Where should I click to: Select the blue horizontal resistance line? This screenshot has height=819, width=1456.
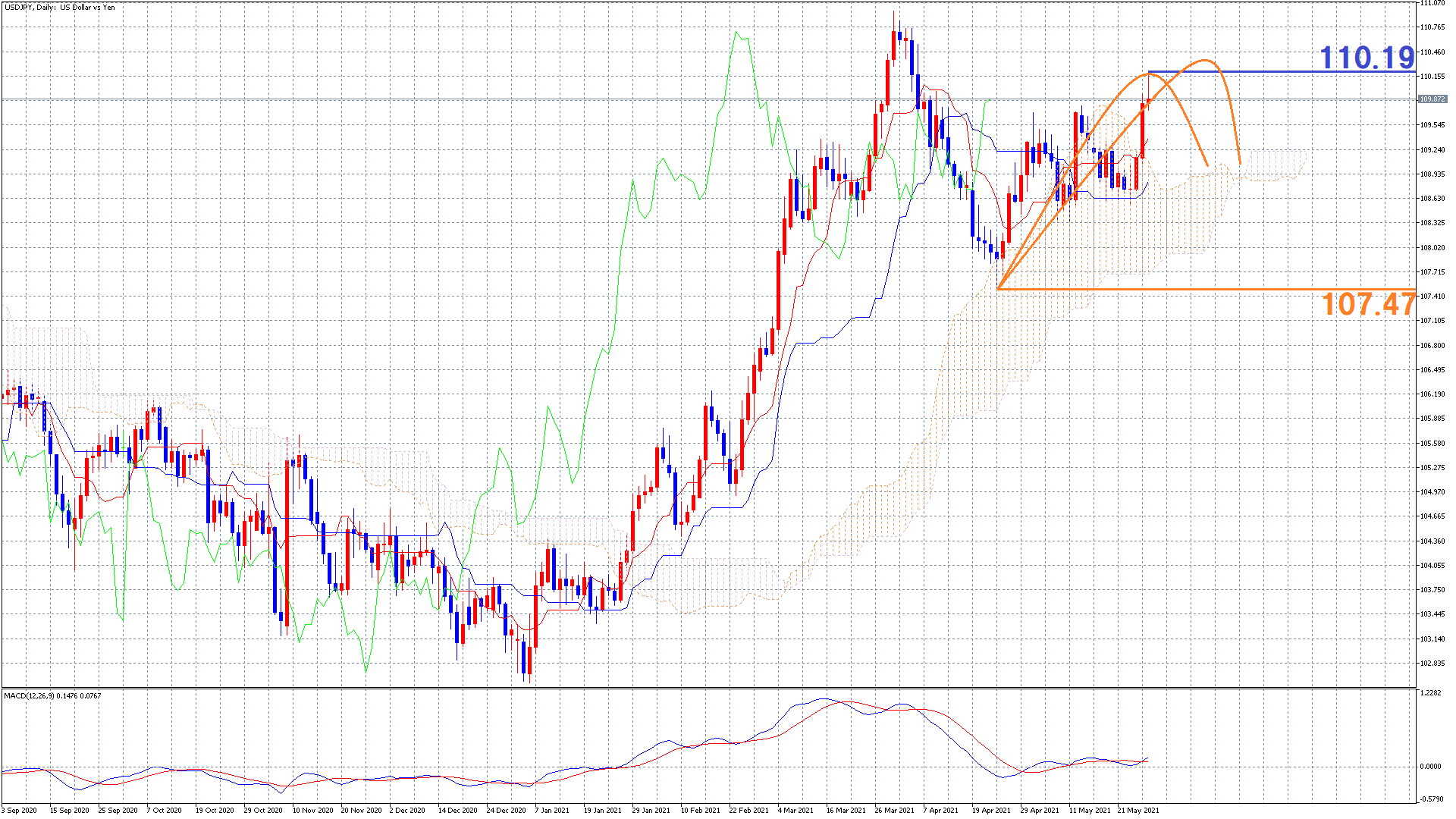pos(1282,72)
